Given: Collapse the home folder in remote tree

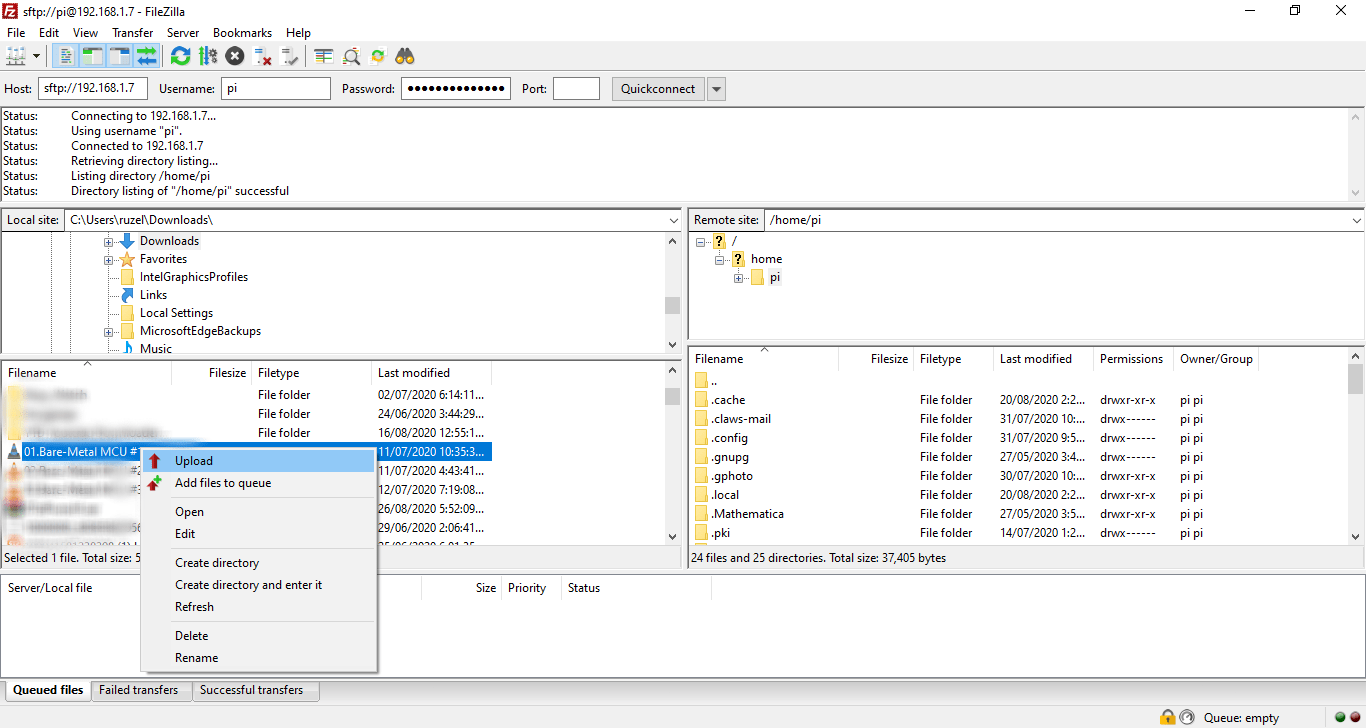Looking at the screenshot, I should point(720,258).
